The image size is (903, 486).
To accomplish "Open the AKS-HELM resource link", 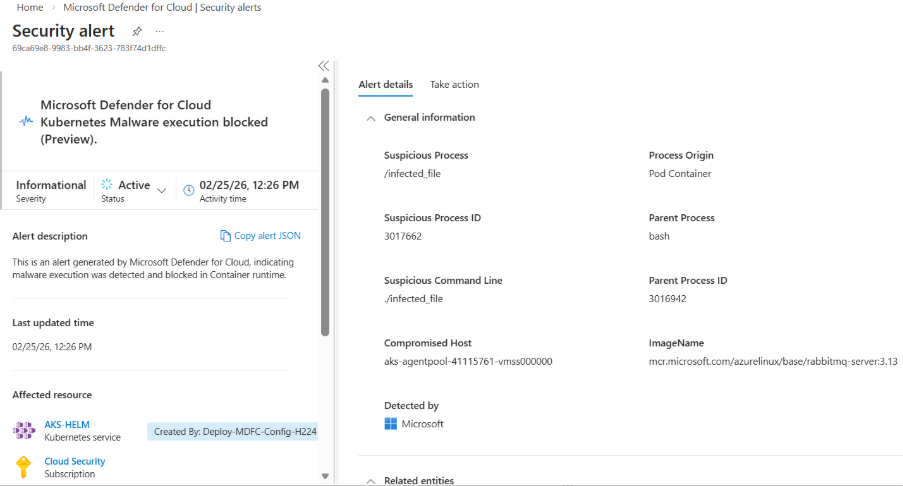I will [67, 424].
